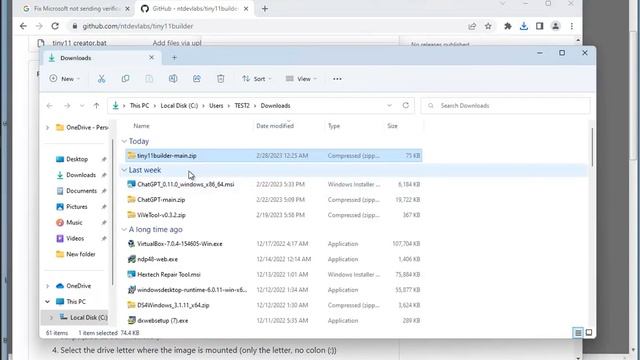Collapse This PC tree node
Screen dimensions: 640x360
[48, 302]
